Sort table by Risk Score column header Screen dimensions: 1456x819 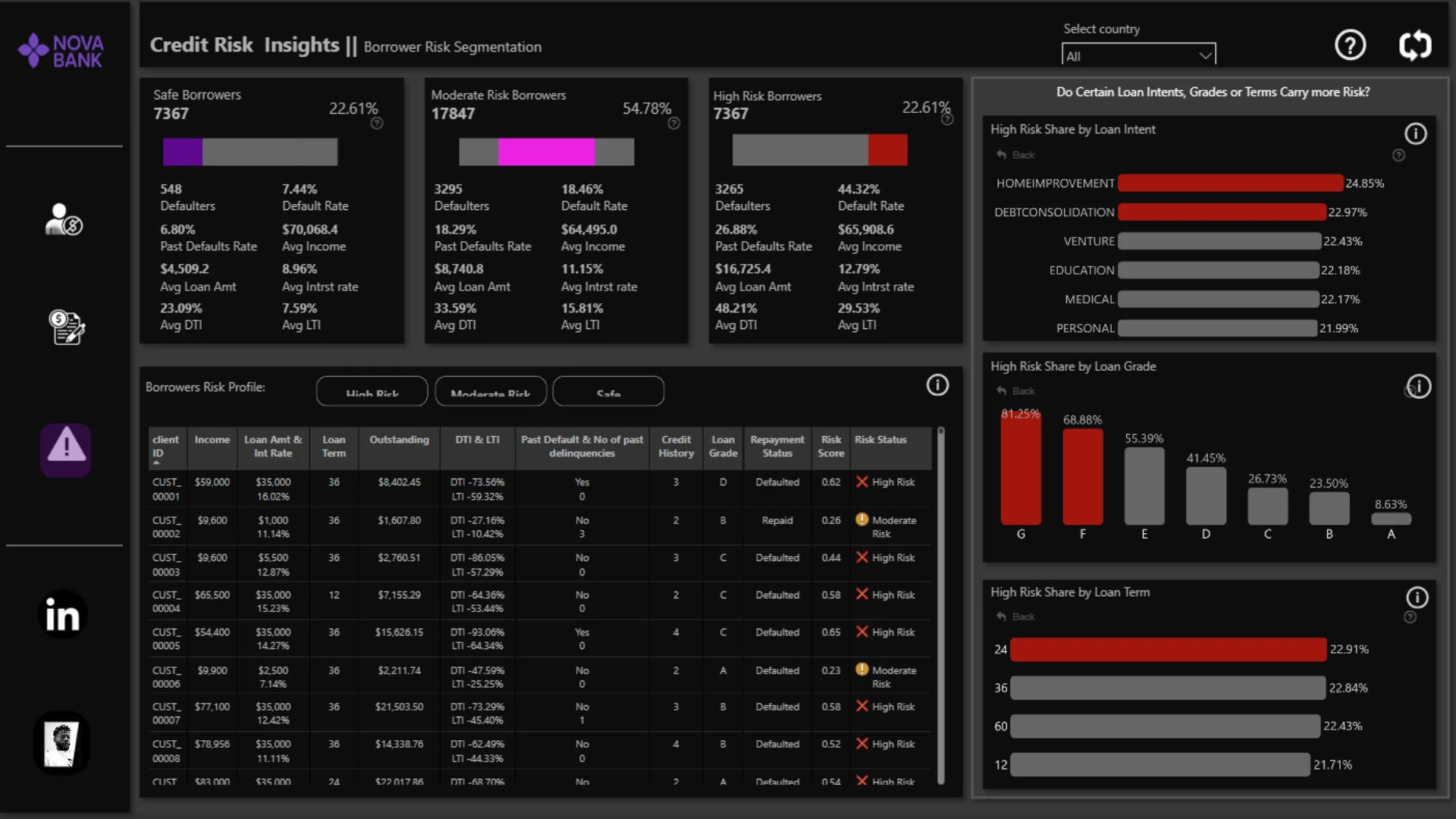coord(831,447)
